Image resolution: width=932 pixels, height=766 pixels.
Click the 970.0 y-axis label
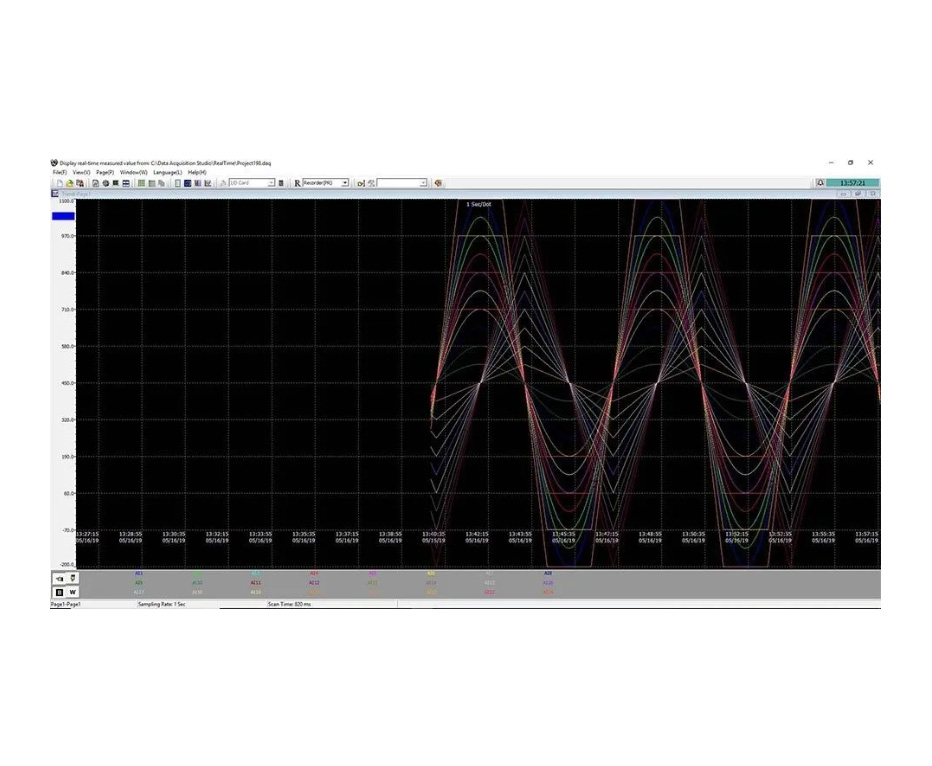click(x=67, y=237)
